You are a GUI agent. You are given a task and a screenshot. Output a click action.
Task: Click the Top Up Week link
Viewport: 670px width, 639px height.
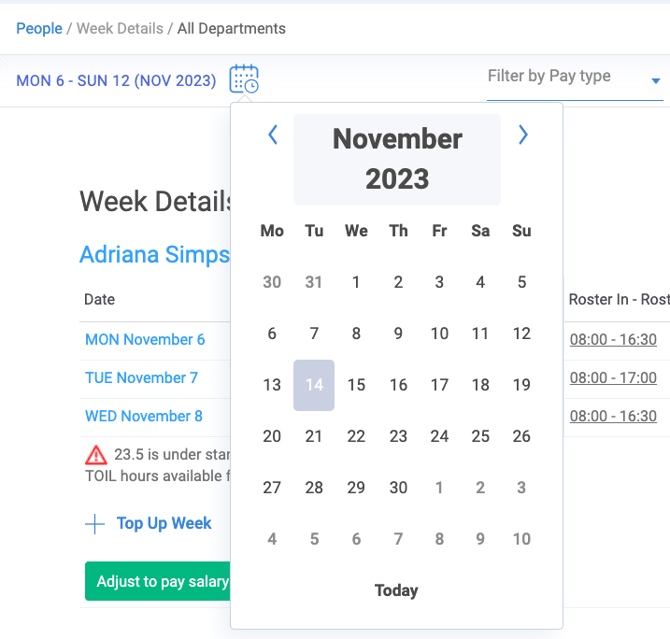pos(164,523)
